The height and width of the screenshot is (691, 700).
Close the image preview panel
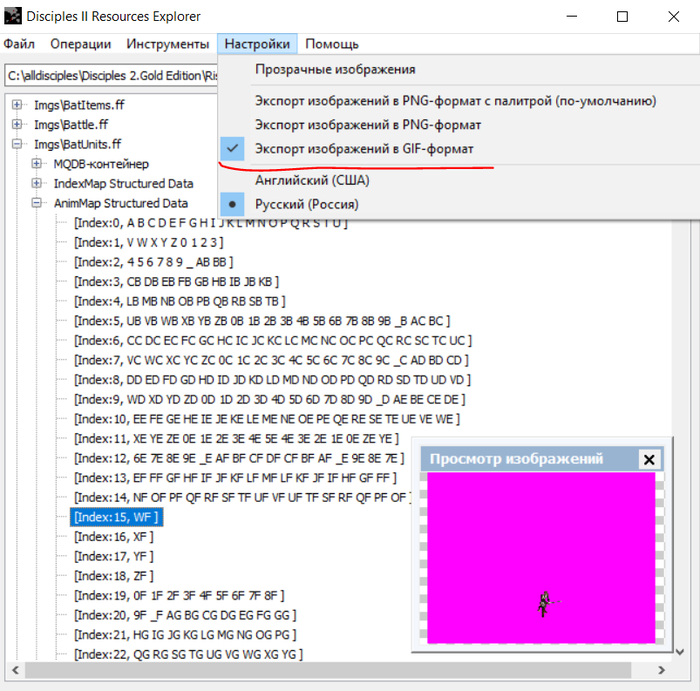click(649, 460)
